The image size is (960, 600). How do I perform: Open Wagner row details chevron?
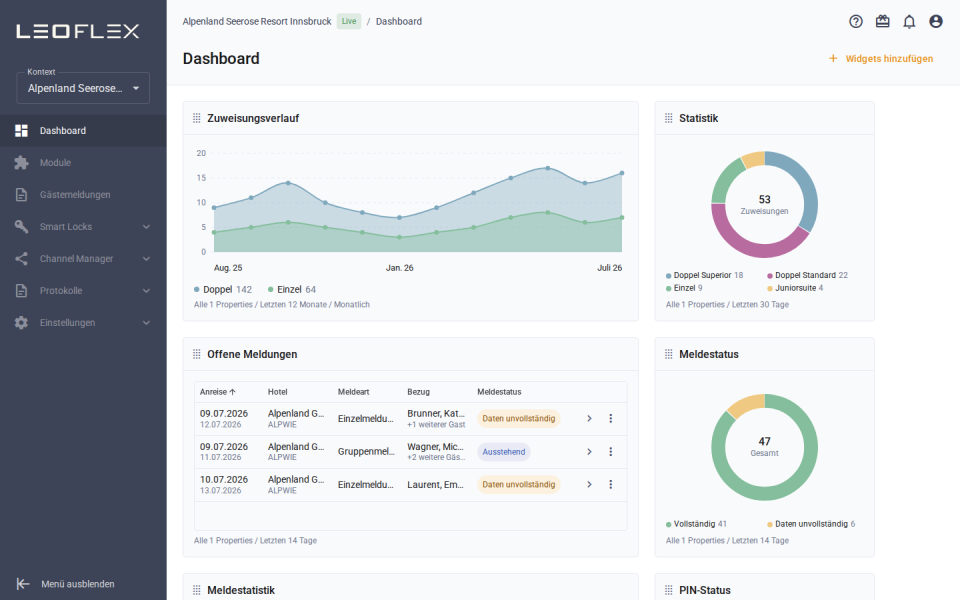589,452
